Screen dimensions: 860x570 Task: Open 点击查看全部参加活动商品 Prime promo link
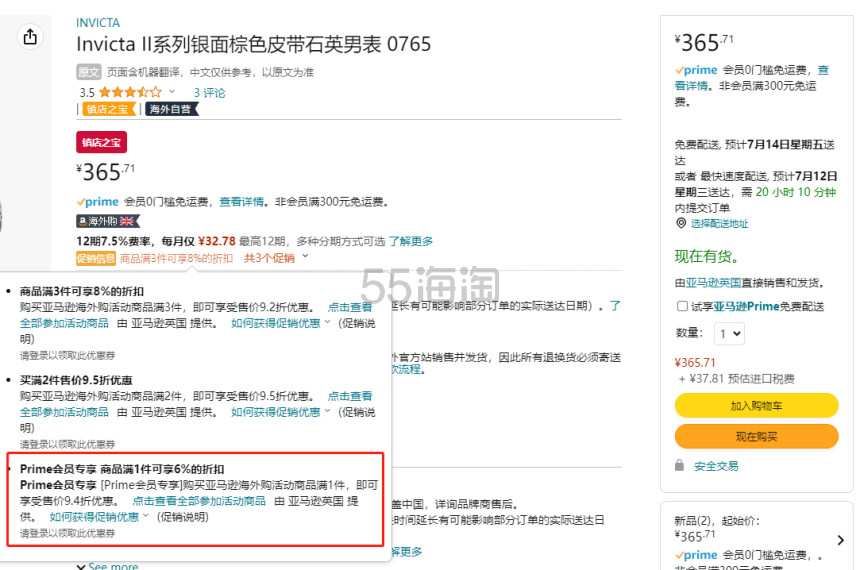[x=199, y=501]
